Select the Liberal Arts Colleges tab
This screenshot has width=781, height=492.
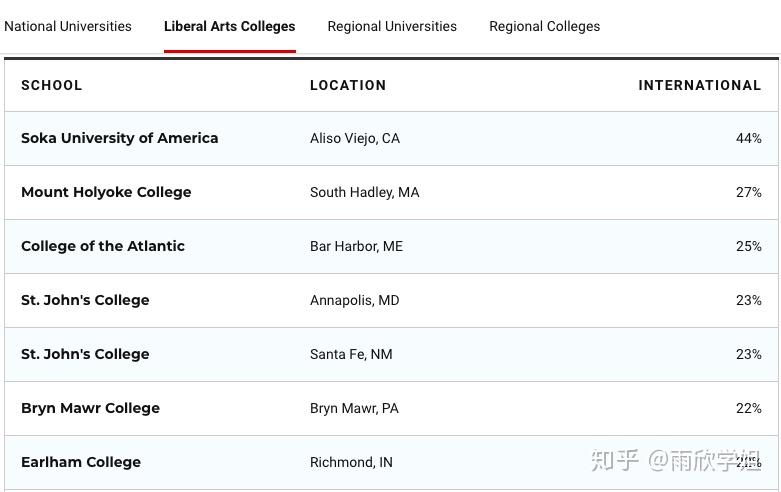coord(230,26)
